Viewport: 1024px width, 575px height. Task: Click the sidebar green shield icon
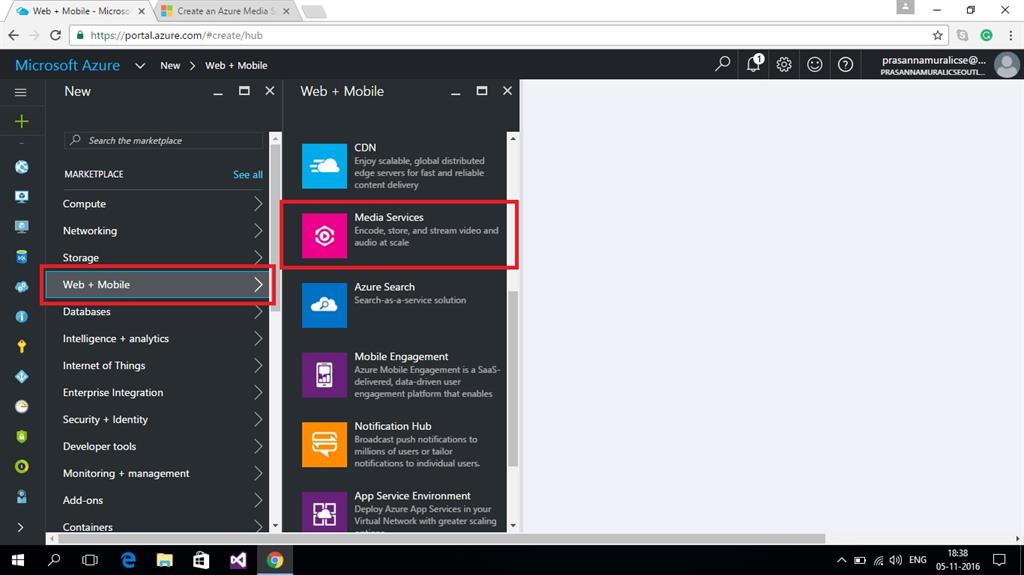pos(22,436)
